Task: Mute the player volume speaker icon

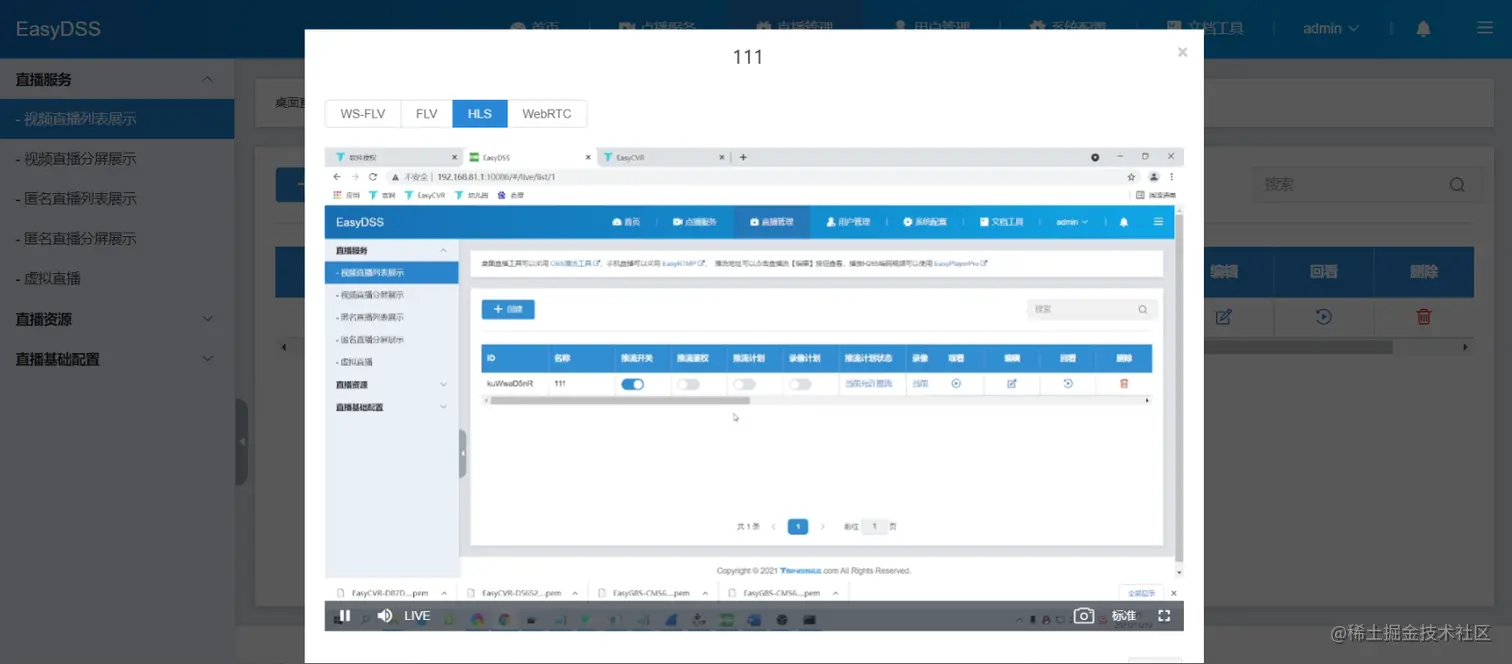Action: pos(384,616)
